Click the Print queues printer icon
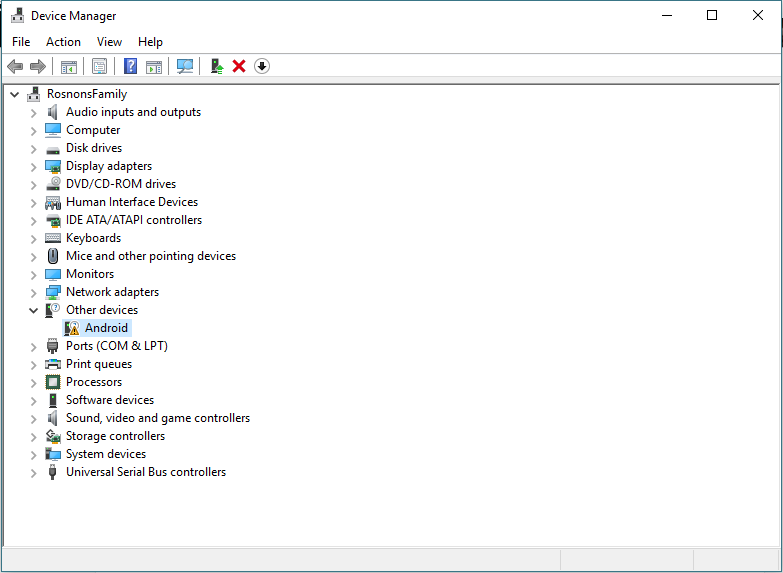Viewport: 783px width, 573px height. [x=52, y=364]
